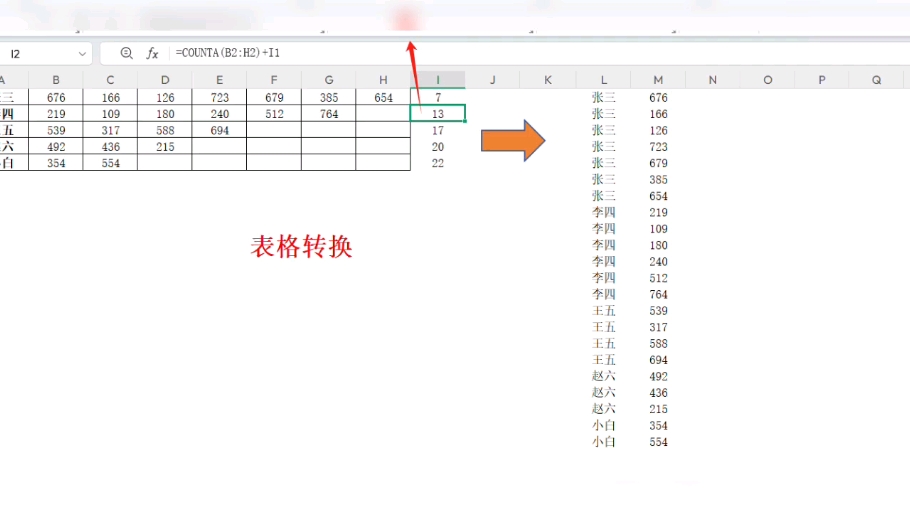
Task: Click cell containing 20 in column I
Action: [x=438, y=147]
